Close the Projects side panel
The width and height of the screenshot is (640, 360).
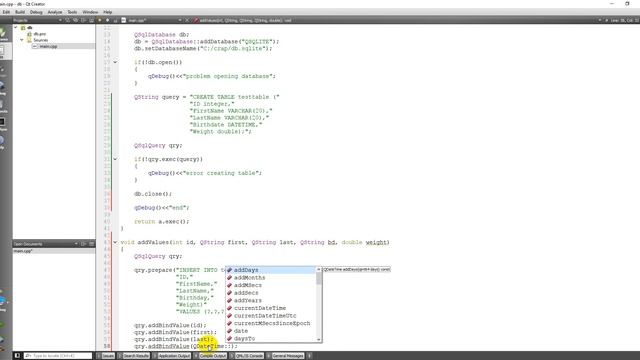tap(91, 20)
